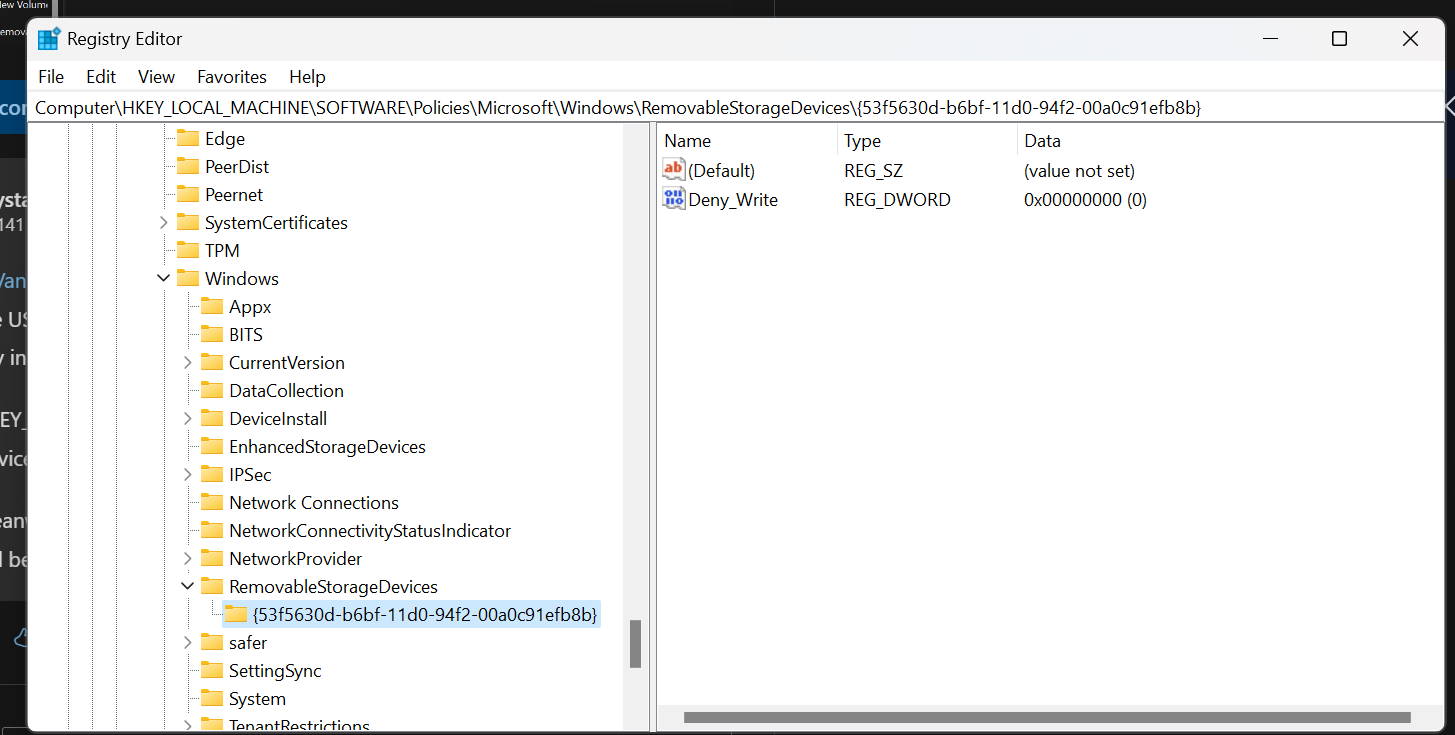The height and width of the screenshot is (735, 1455).
Task: Select the IPSec folder icon
Action: pyautogui.click(x=212, y=474)
